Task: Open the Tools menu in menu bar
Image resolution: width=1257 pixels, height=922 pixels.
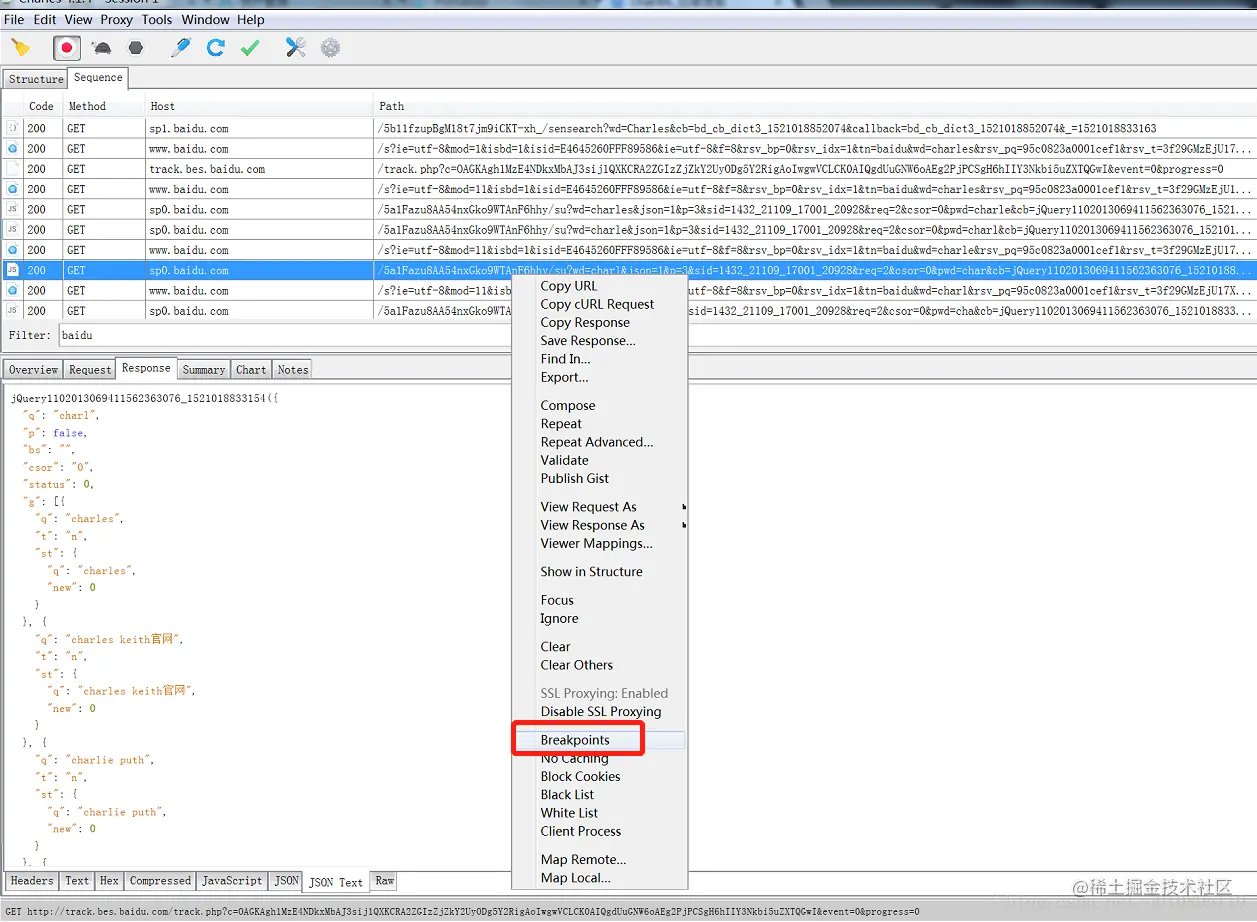Action: 157,19
